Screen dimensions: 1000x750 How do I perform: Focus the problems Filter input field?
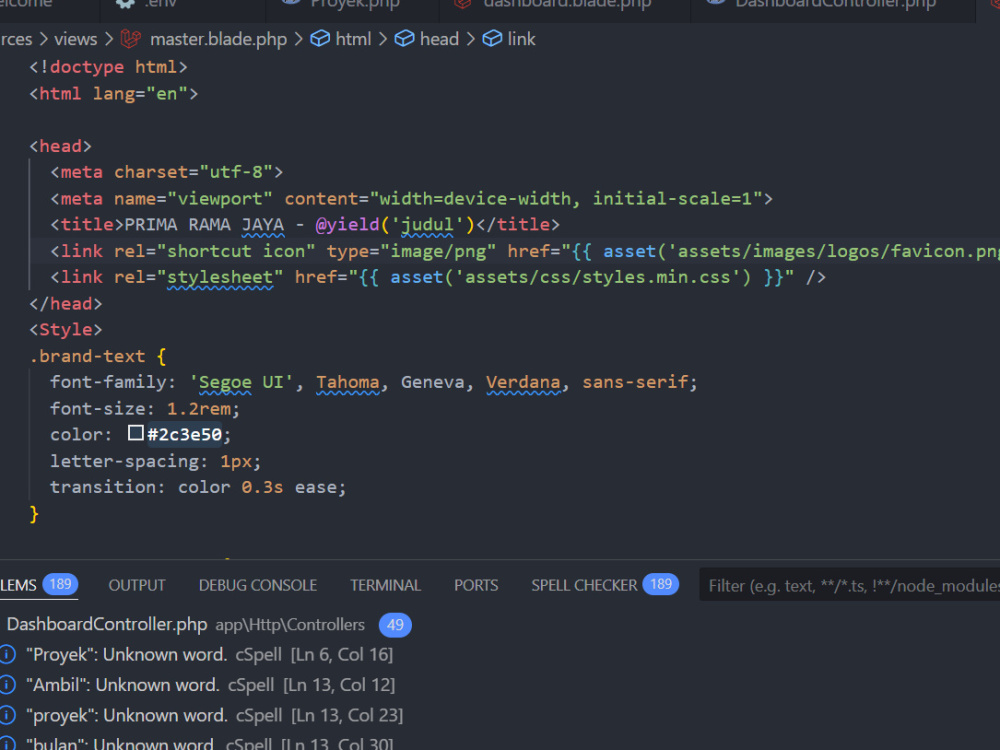coord(849,585)
